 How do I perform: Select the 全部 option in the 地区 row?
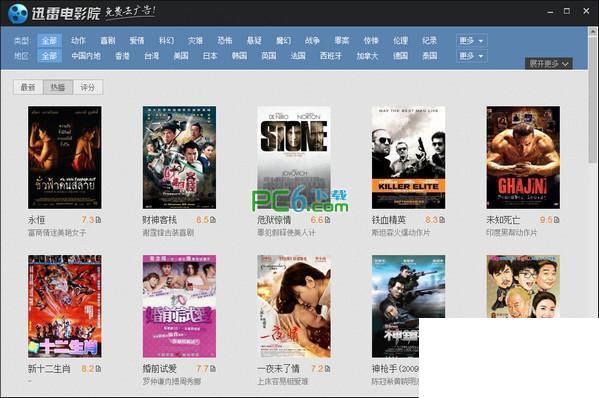[x=49, y=56]
